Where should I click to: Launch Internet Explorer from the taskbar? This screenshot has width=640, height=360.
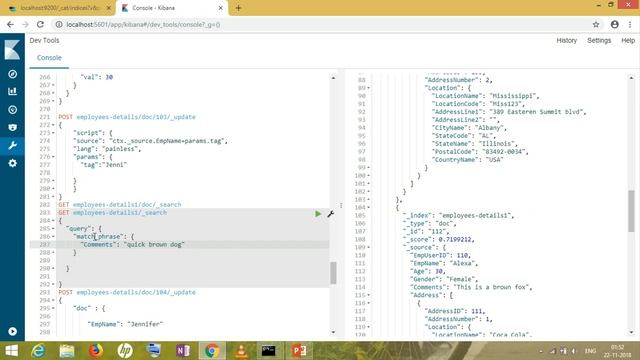38,351
